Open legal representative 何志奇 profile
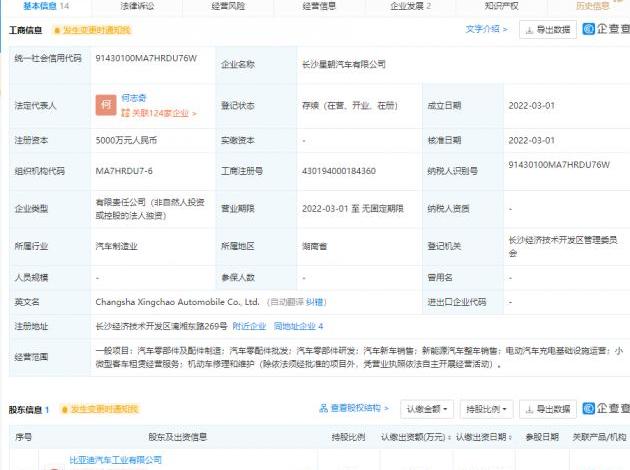 pyautogui.click(x=134, y=98)
